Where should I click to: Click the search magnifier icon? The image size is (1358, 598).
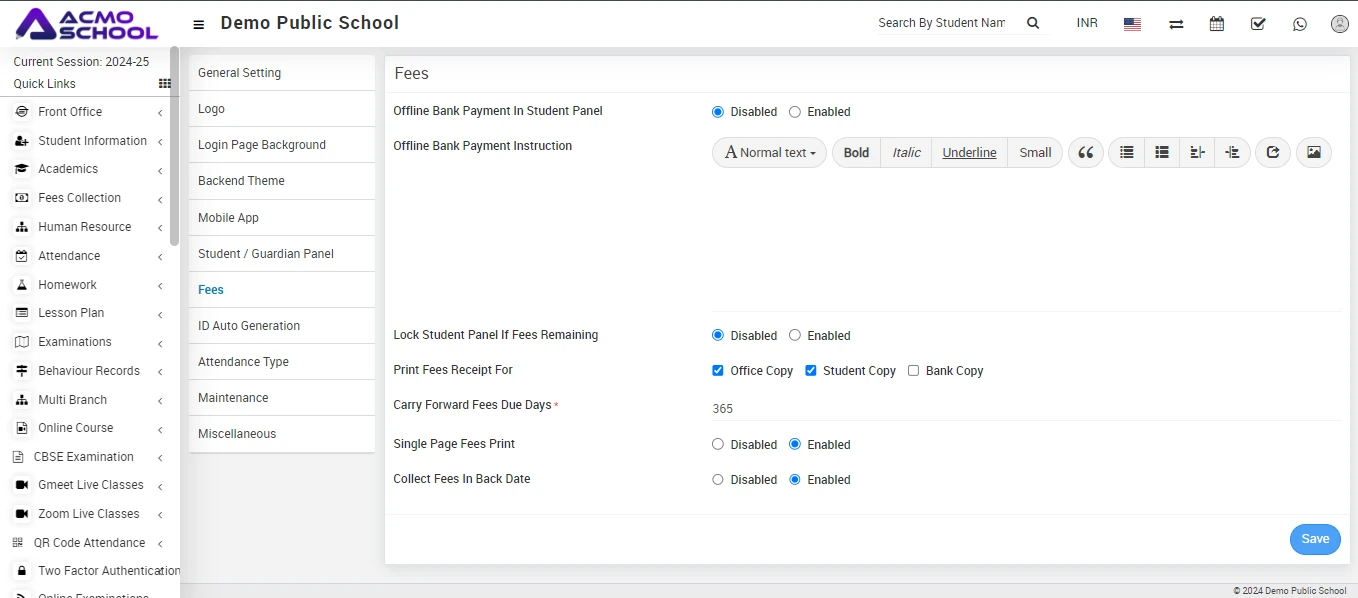pos(1033,23)
